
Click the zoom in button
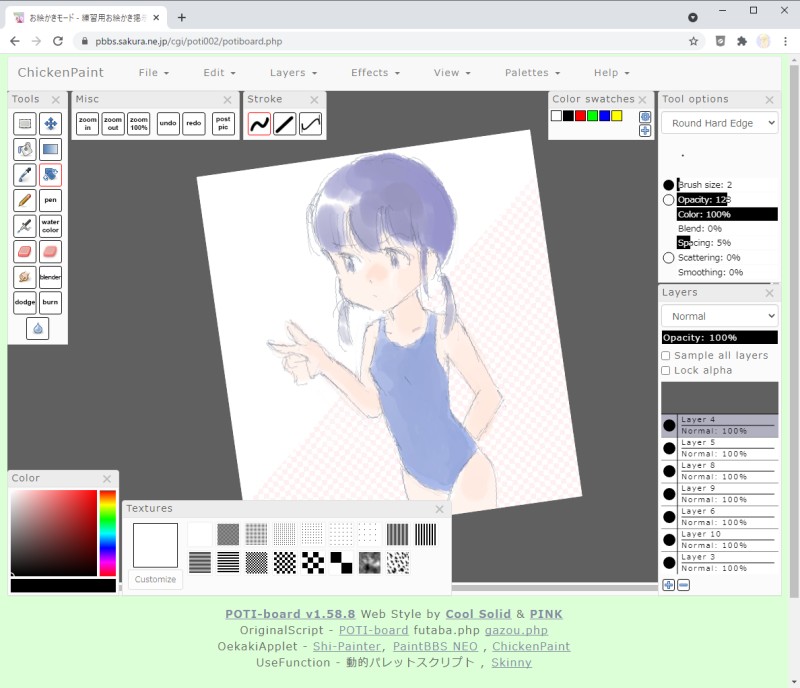(87, 124)
